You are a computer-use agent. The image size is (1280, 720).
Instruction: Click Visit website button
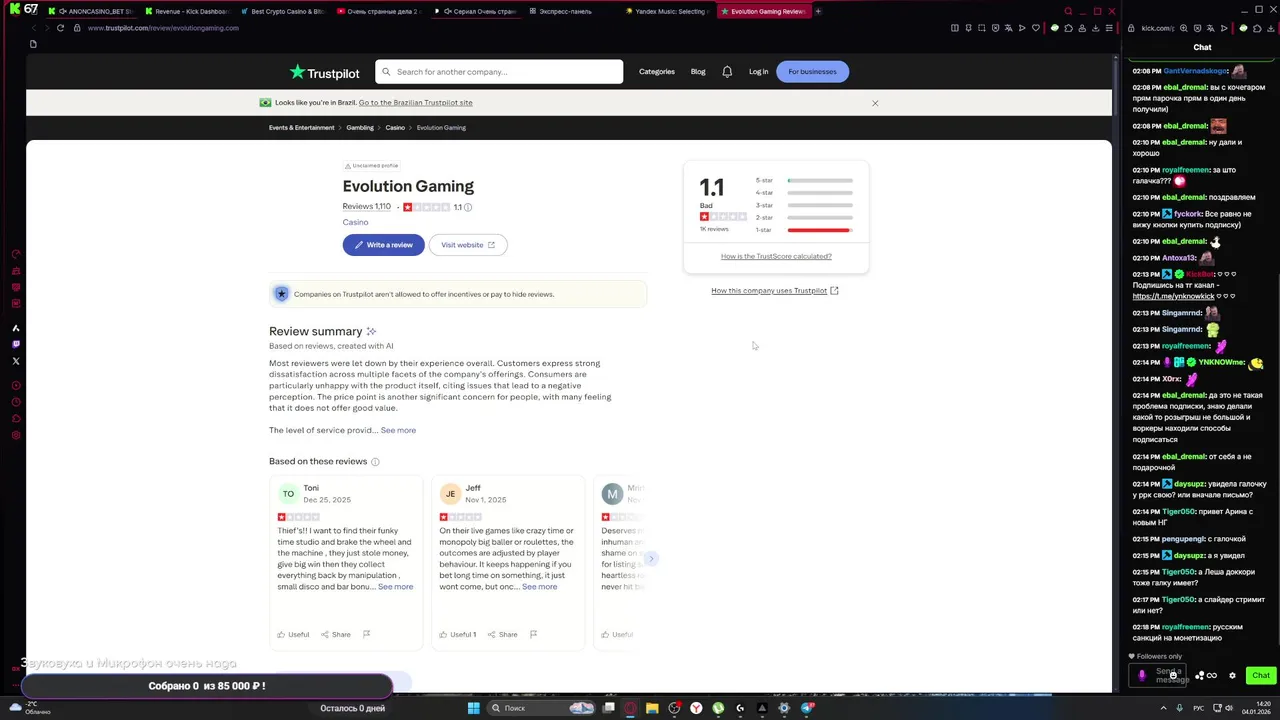coord(468,245)
